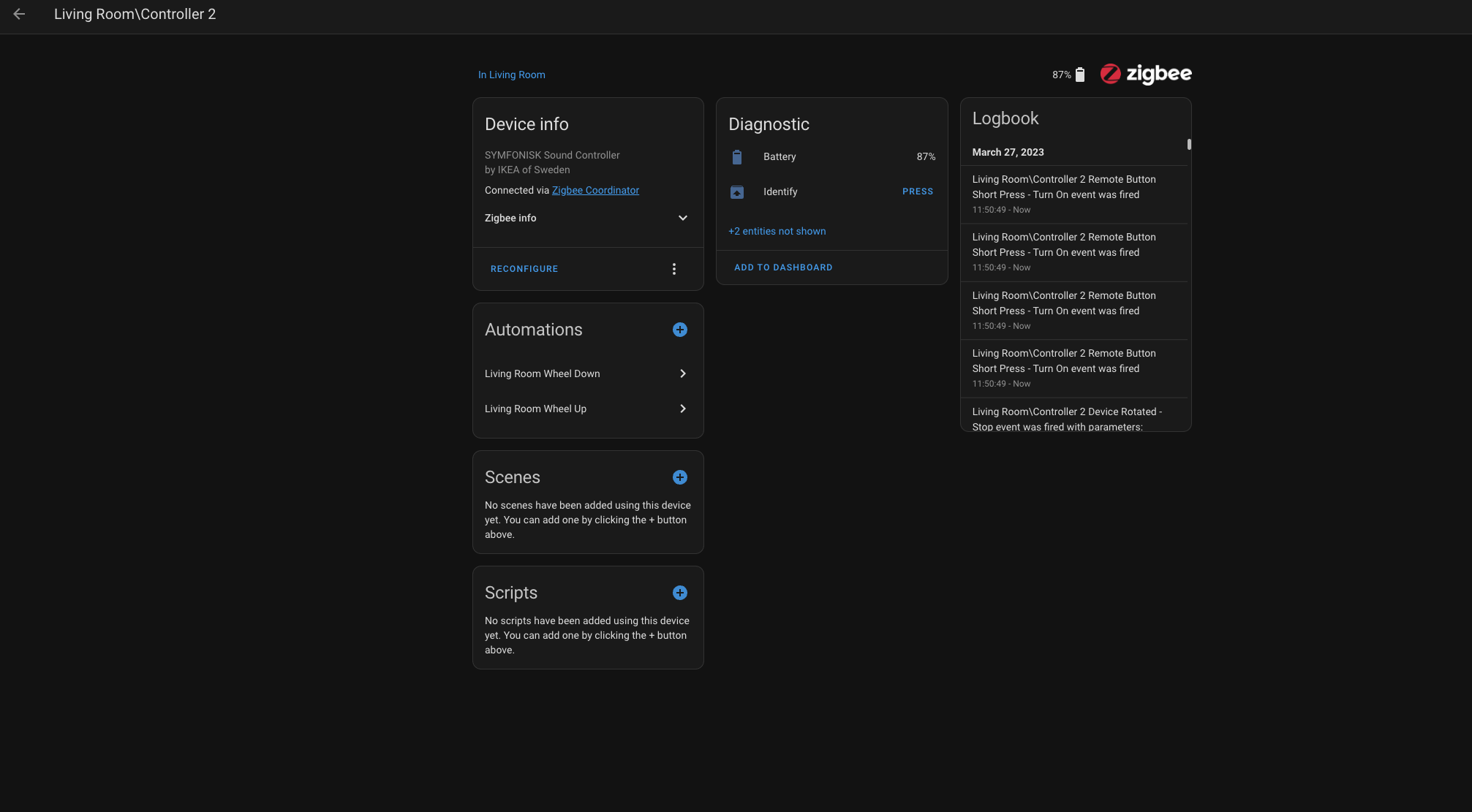Open the Zigbee Coordinator link
This screenshot has width=1472, height=812.
595,190
